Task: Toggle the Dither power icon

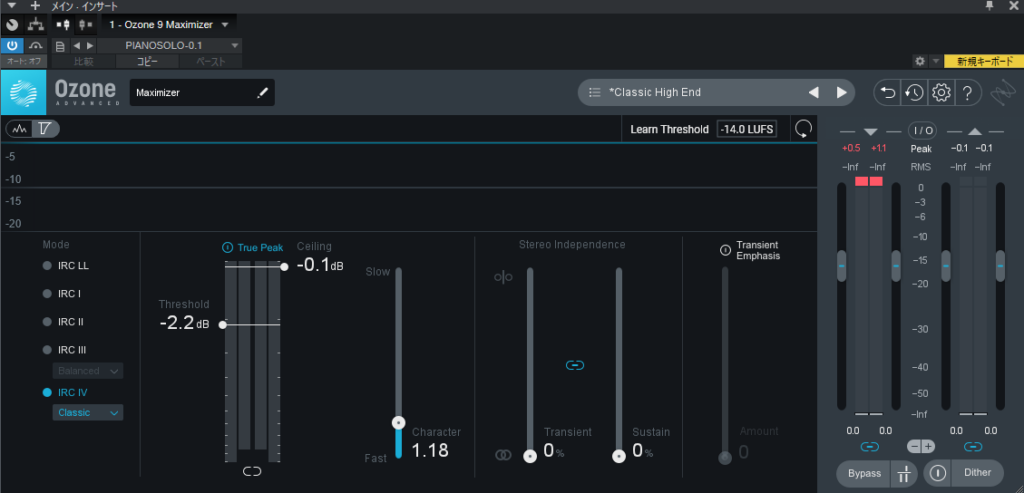Action: point(938,473)
